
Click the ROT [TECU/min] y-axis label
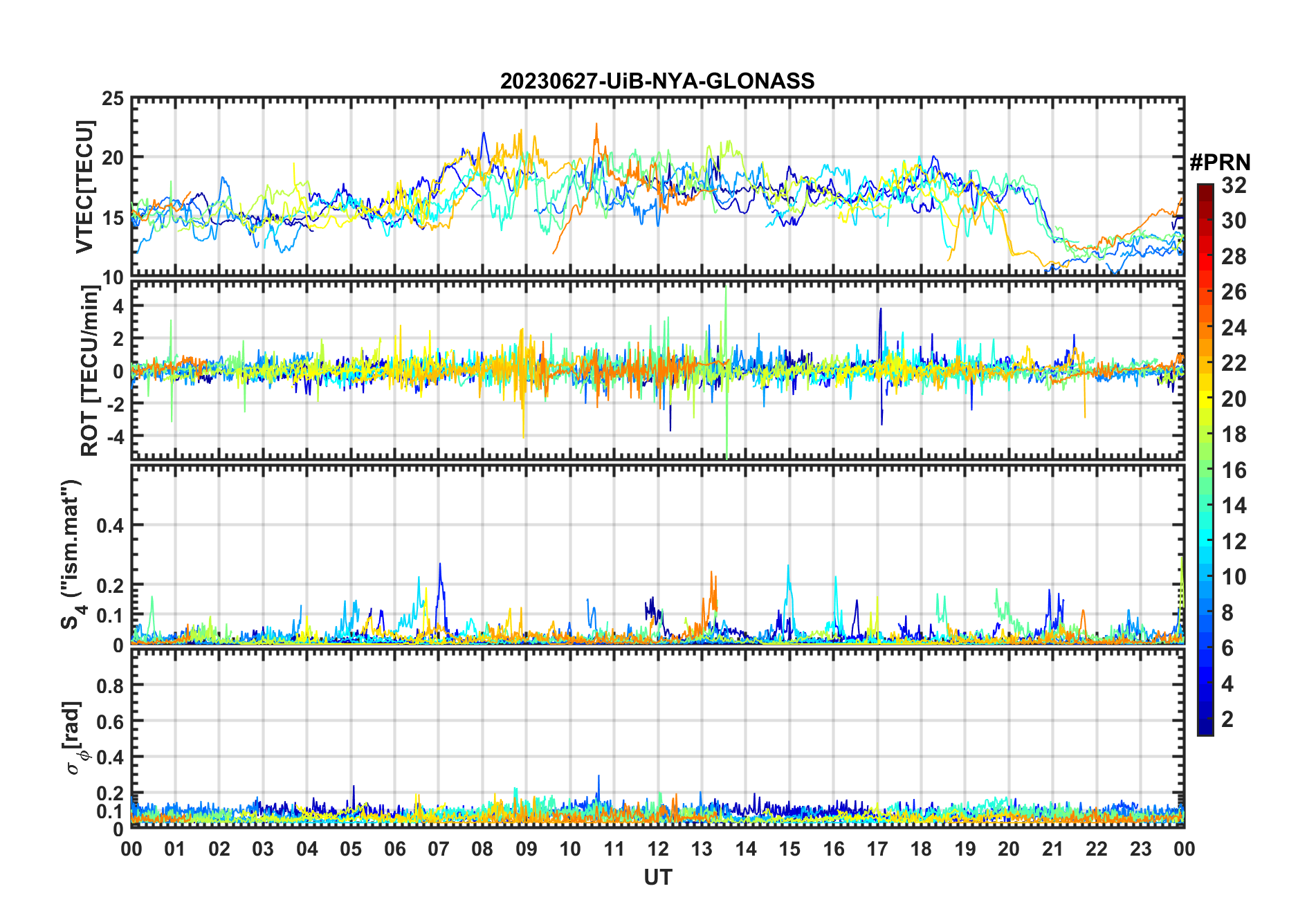(x=89, y=370)
